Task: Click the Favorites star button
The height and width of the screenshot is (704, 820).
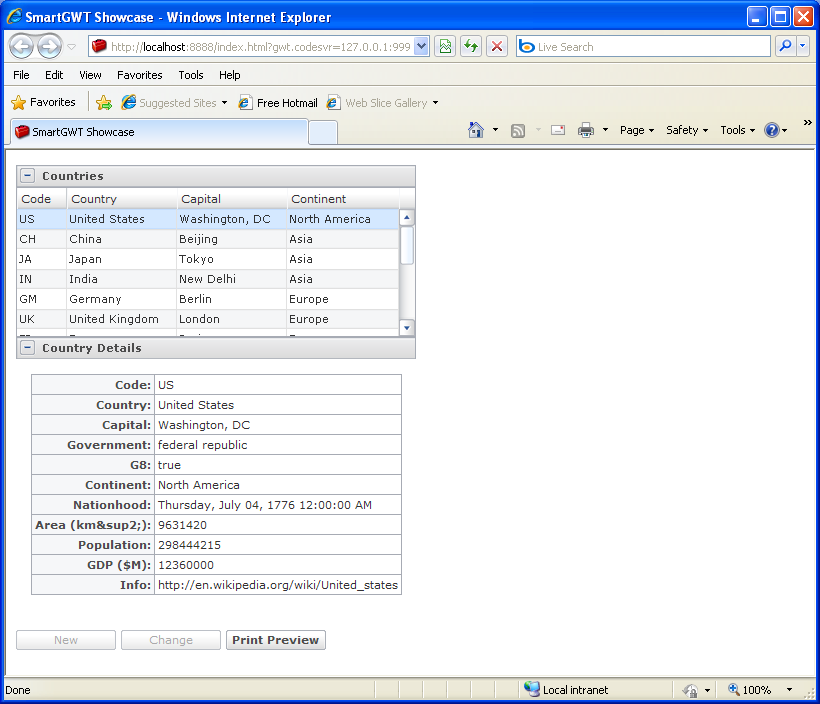Action: (43, 102)
